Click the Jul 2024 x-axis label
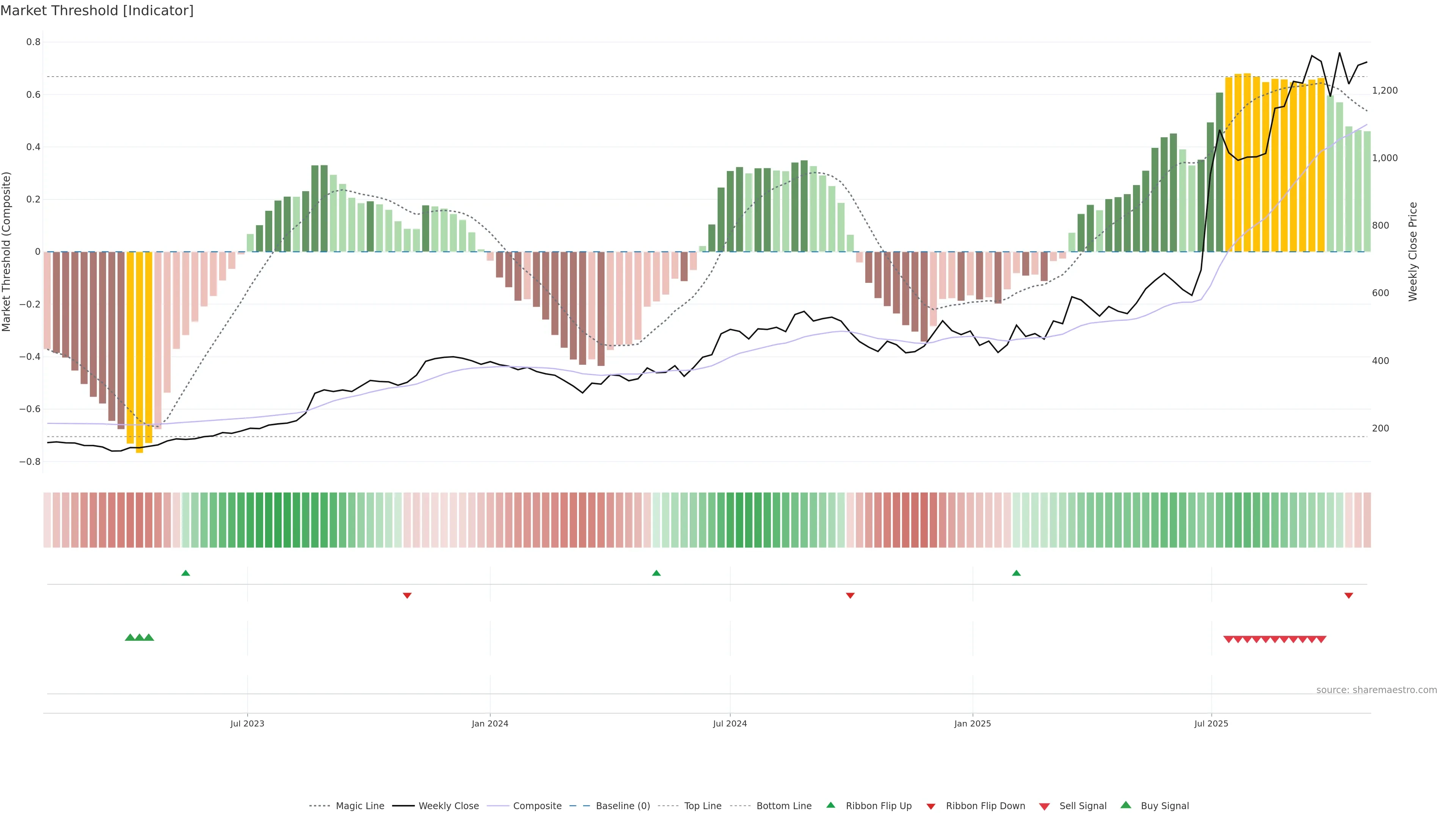1456x819 pixels. pos(730,723)
